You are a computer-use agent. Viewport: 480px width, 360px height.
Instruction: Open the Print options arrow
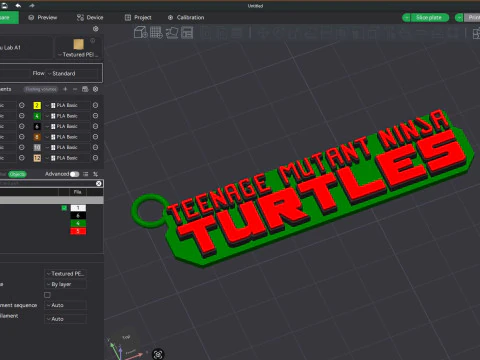[x=459, y=18]
